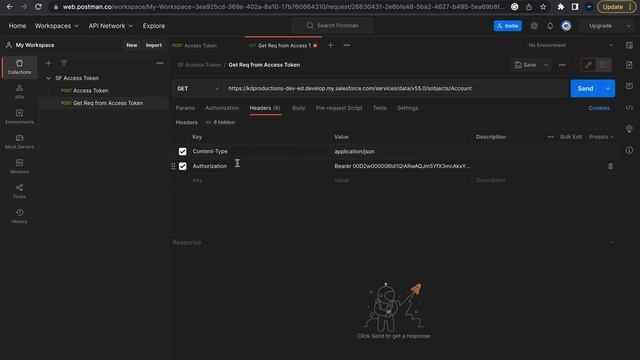The height and width of the screenshot is (360, 640).
Task: Switch to the Tests tab
Action: pos(380,108)
